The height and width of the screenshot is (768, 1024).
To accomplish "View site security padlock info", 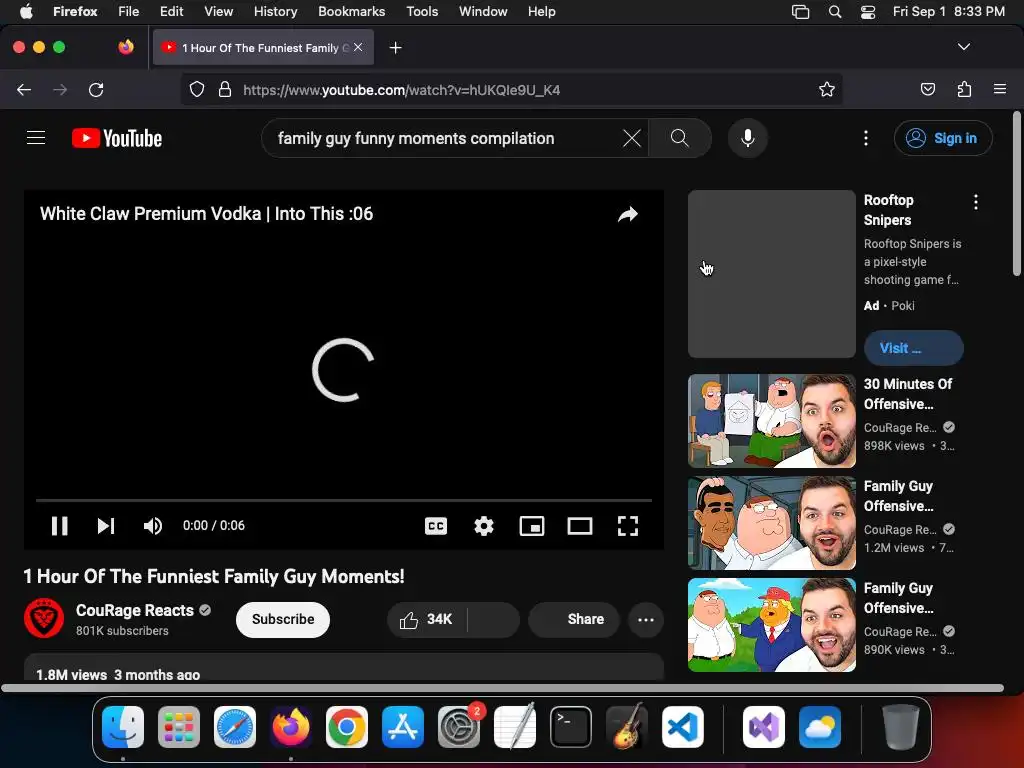I will pyautogui.click(x=225, y=89).
